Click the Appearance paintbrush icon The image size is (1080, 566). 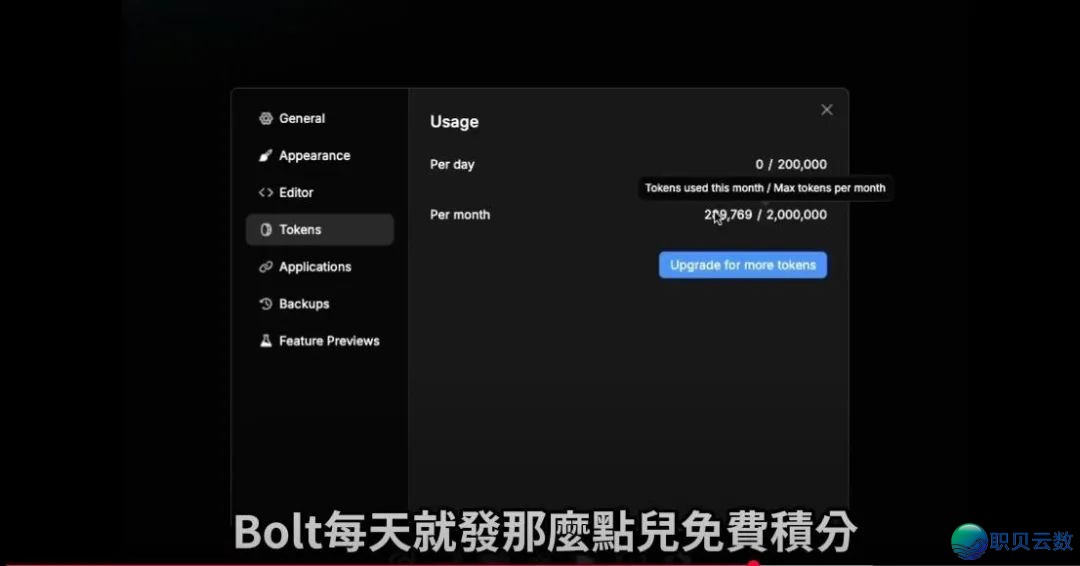tap(266, 156)
